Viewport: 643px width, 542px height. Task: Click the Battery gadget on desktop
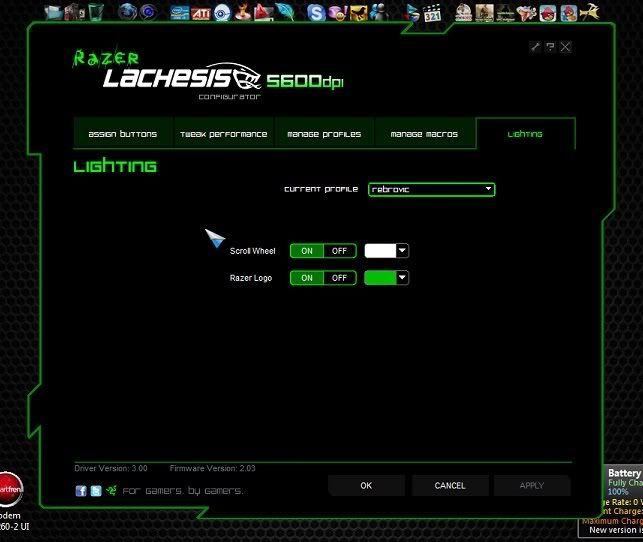pos(611,501)
